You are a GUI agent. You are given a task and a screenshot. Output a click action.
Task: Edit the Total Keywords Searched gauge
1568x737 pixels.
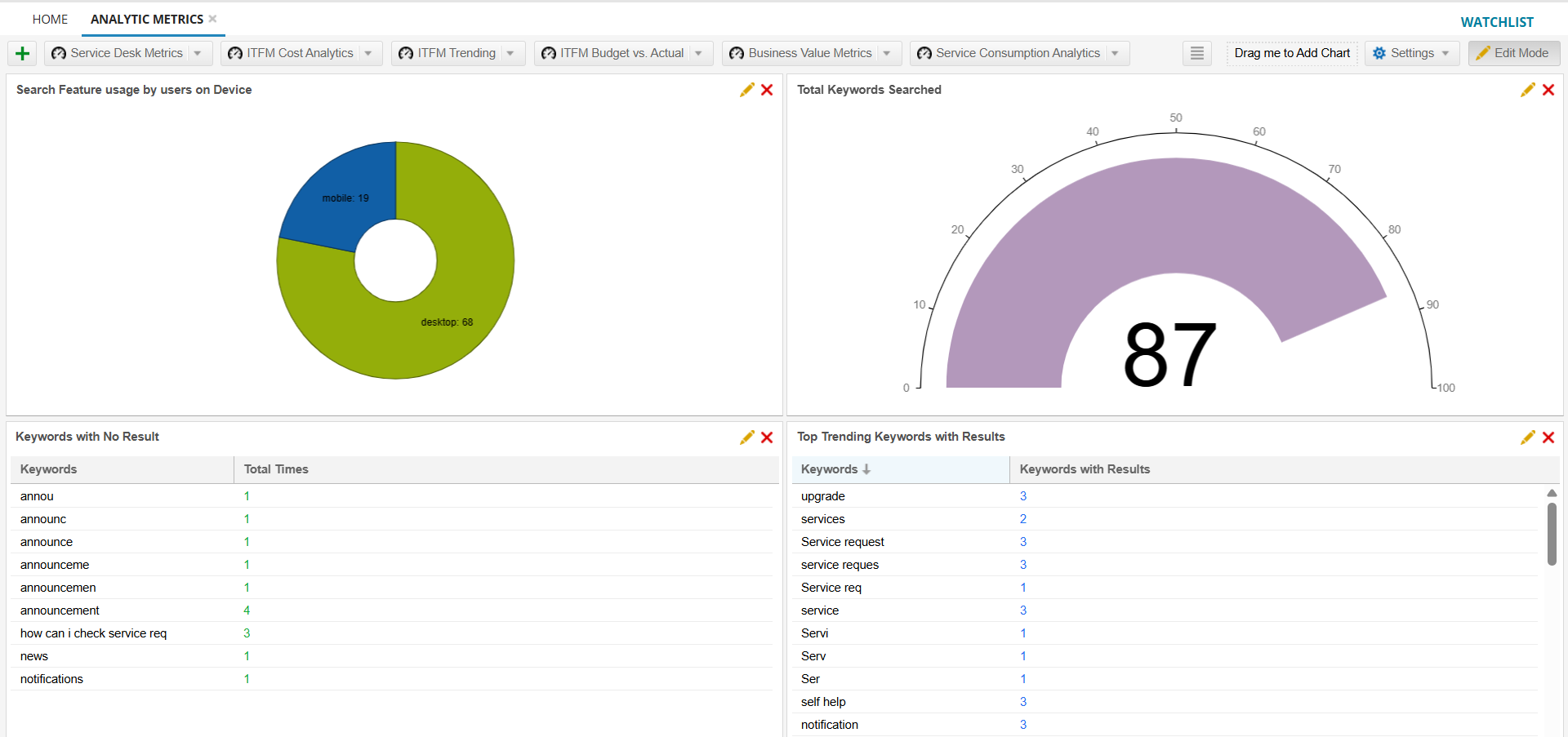pyautogui.click(x=1527, y=90)
